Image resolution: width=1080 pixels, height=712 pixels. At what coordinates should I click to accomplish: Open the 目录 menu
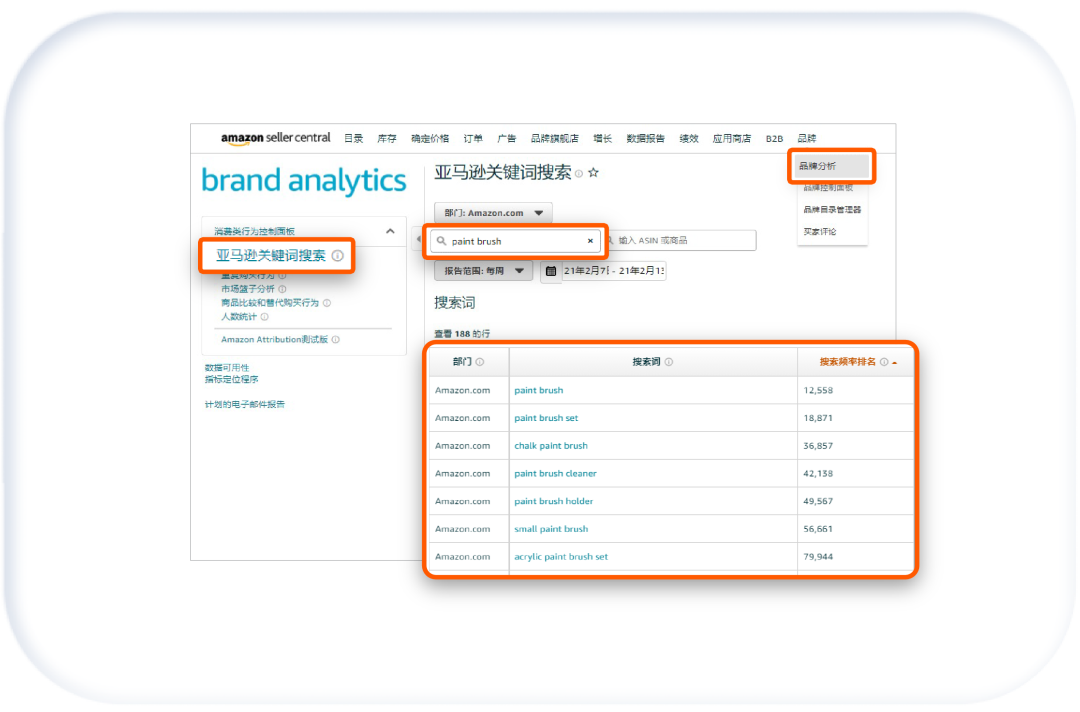[x=353, y=138]
